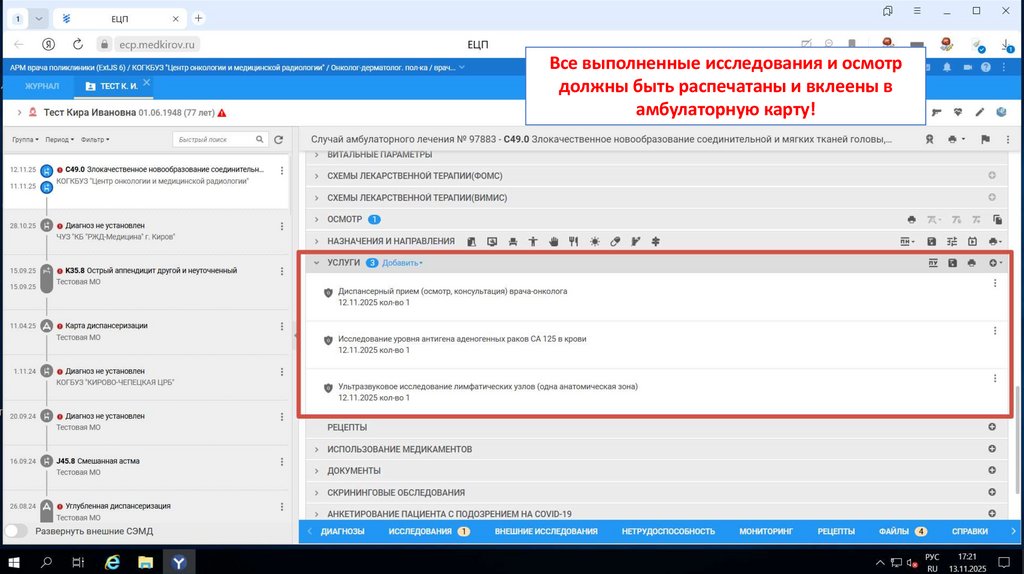Open menu for СА 125 blood test service
This screenshot has width=1024, height=574.
tap(995, 331)
